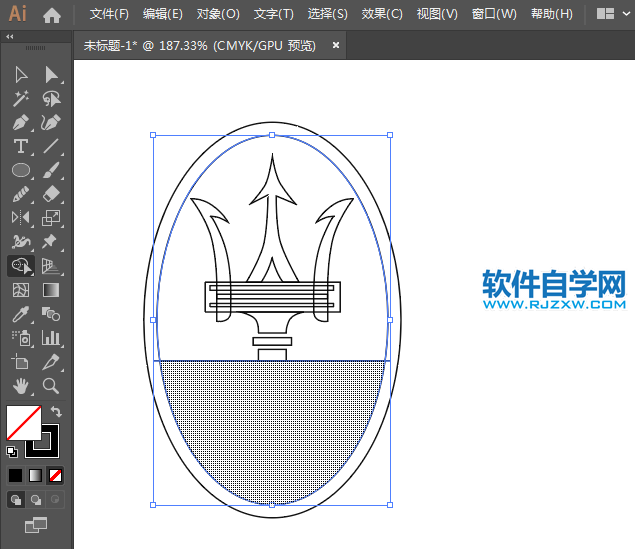Change the screen mode
The height and width of the screenshot is (549, 635).
[x=36, y=525]
